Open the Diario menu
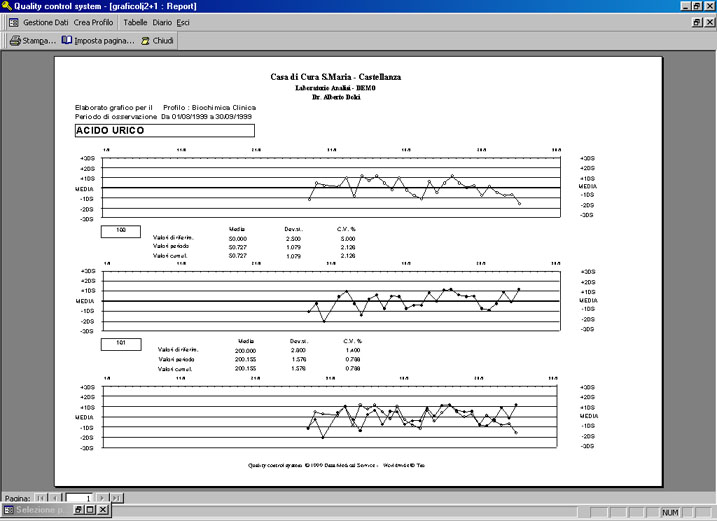 tap(162, 22)
